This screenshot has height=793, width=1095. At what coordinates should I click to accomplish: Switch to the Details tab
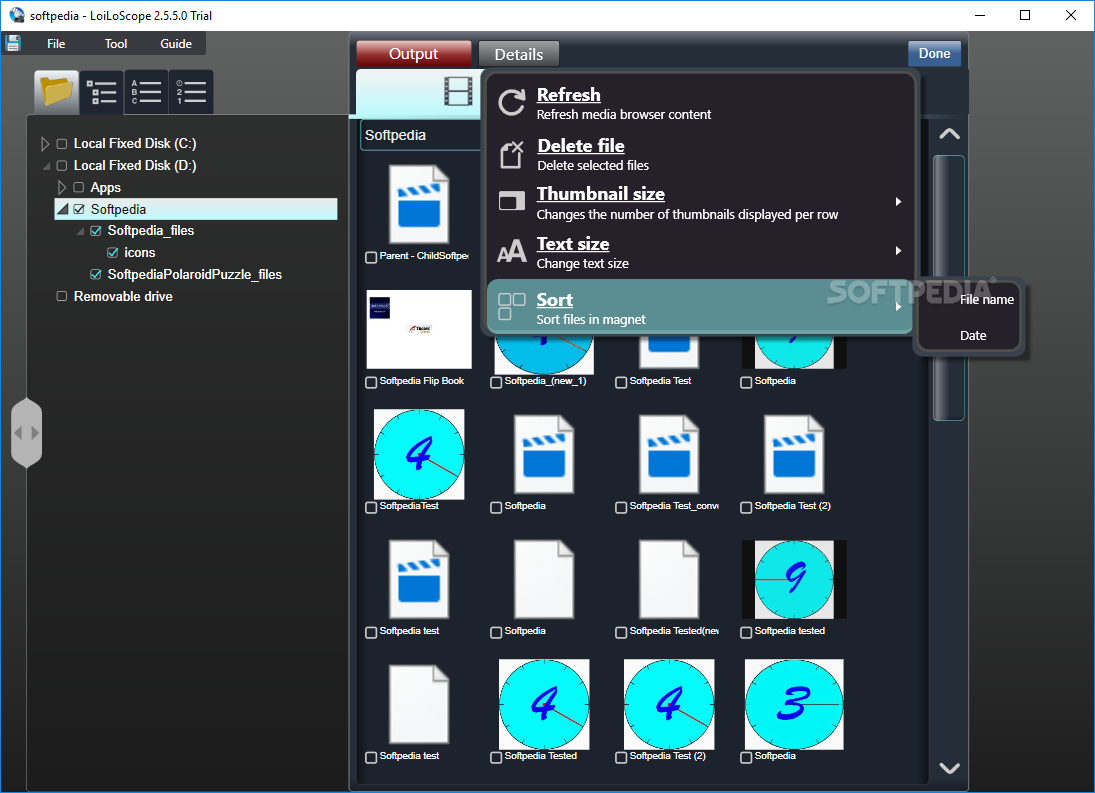pyautogui.click(x=519, y=54)
